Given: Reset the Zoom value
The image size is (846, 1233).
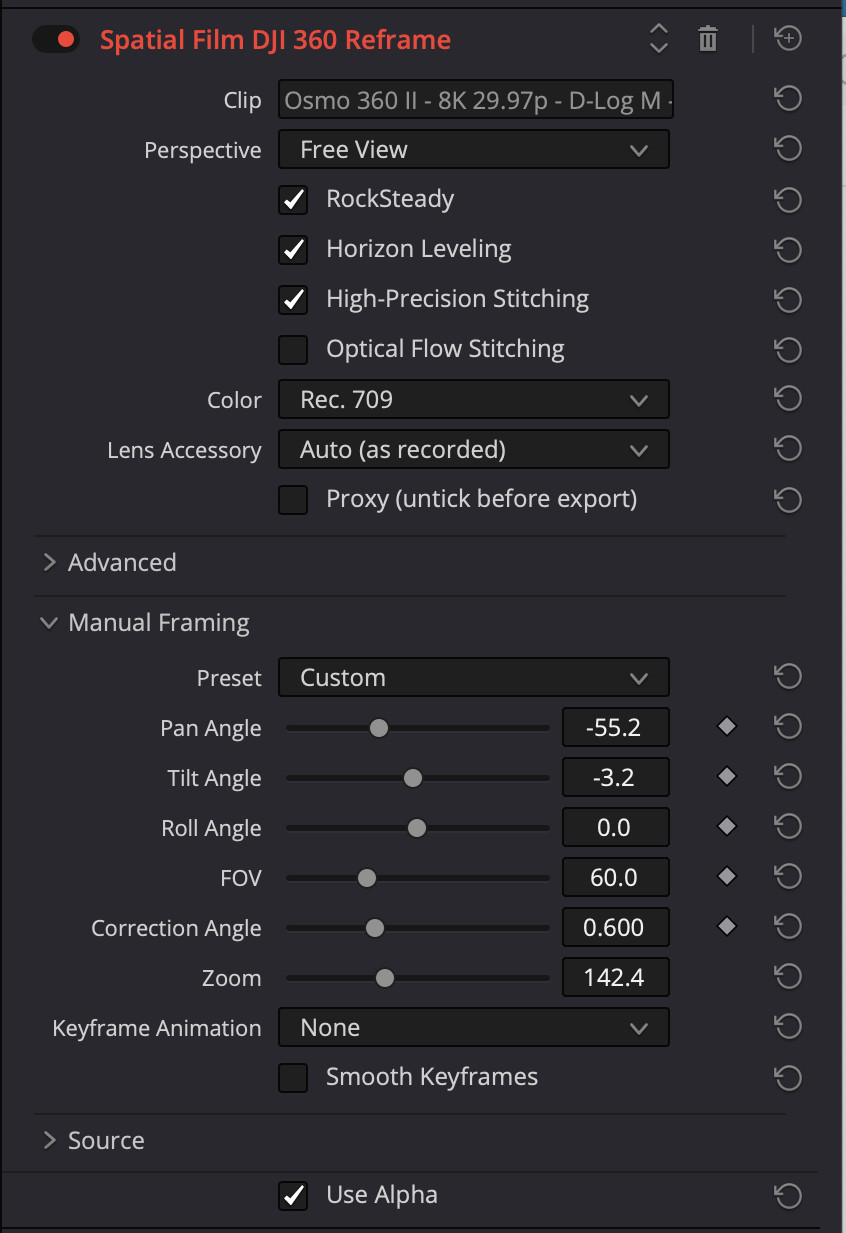Looking at the screenshot, I should (788, 977).
